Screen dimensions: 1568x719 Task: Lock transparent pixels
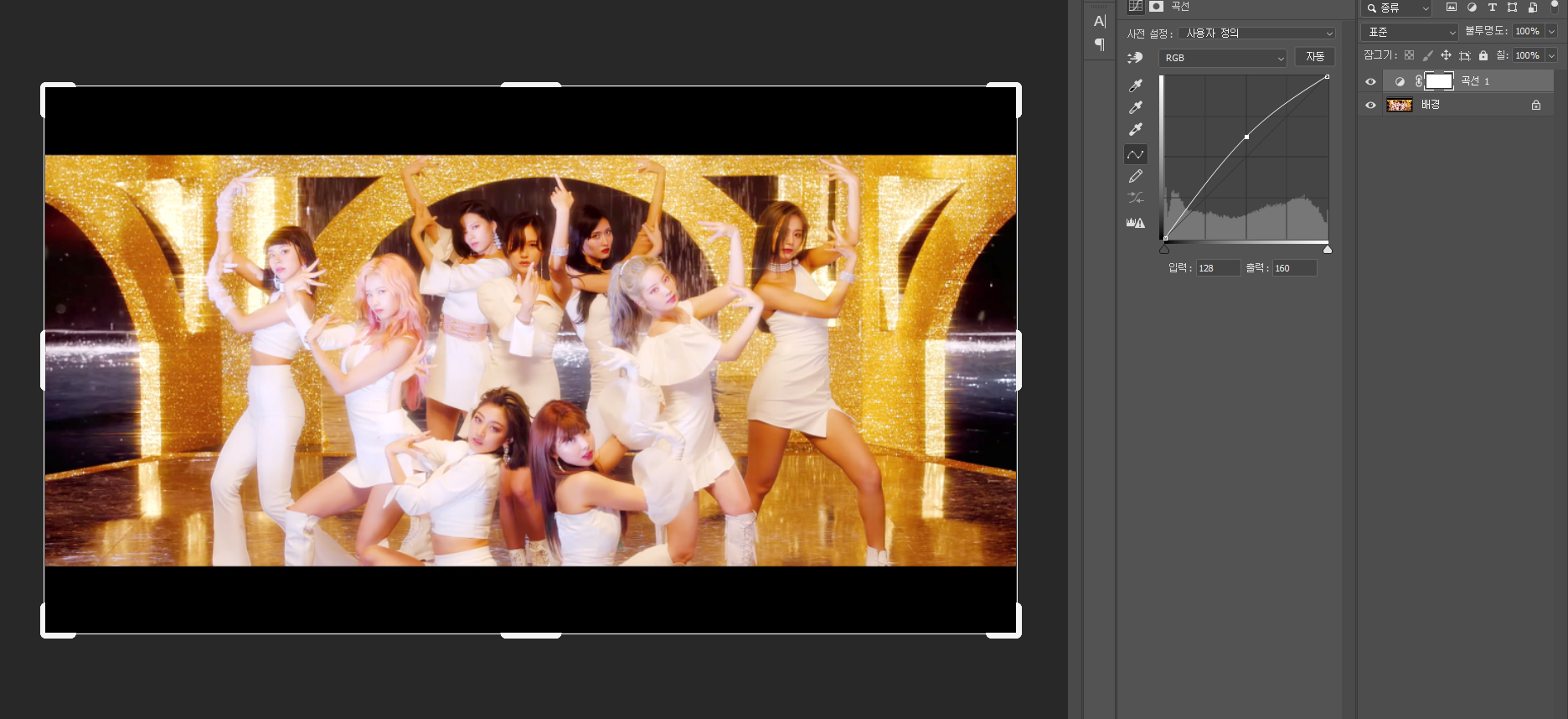(x=1409, y=55)
